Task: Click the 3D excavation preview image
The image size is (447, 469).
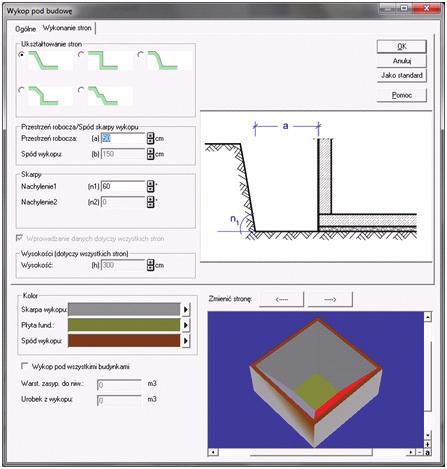Action: point(315,380)
